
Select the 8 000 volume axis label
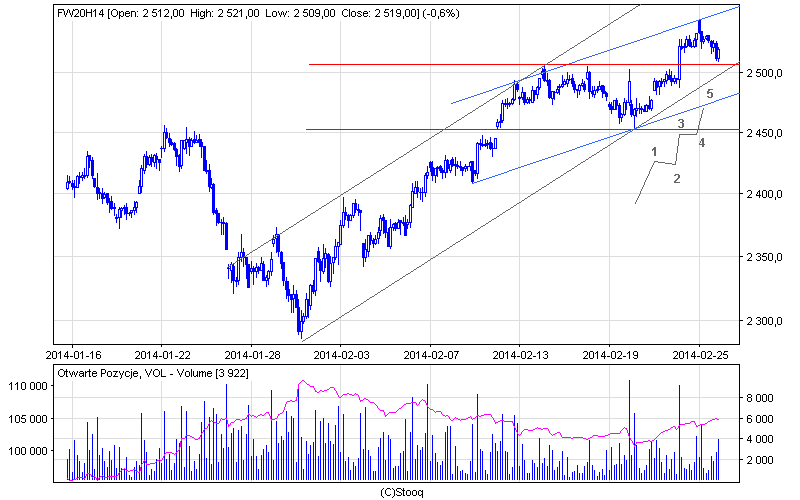point(760,398)
